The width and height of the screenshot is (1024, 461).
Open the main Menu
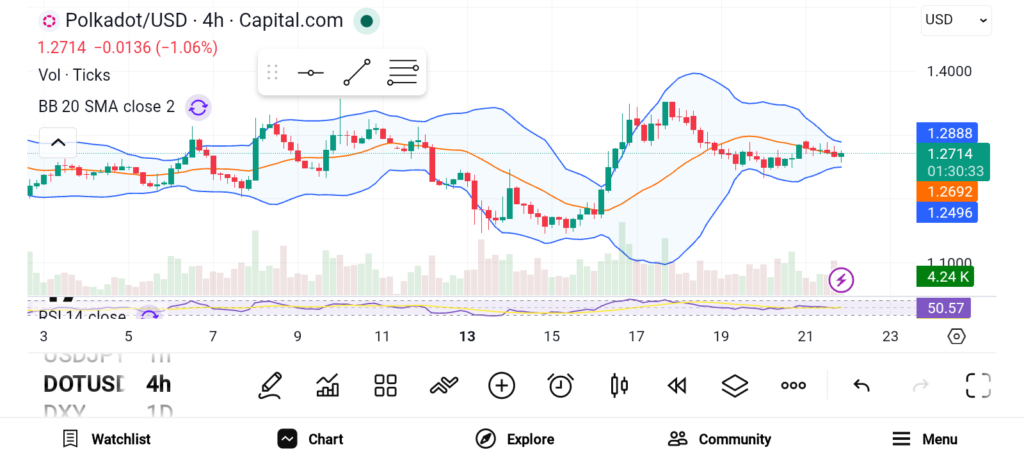pos(925,439)
